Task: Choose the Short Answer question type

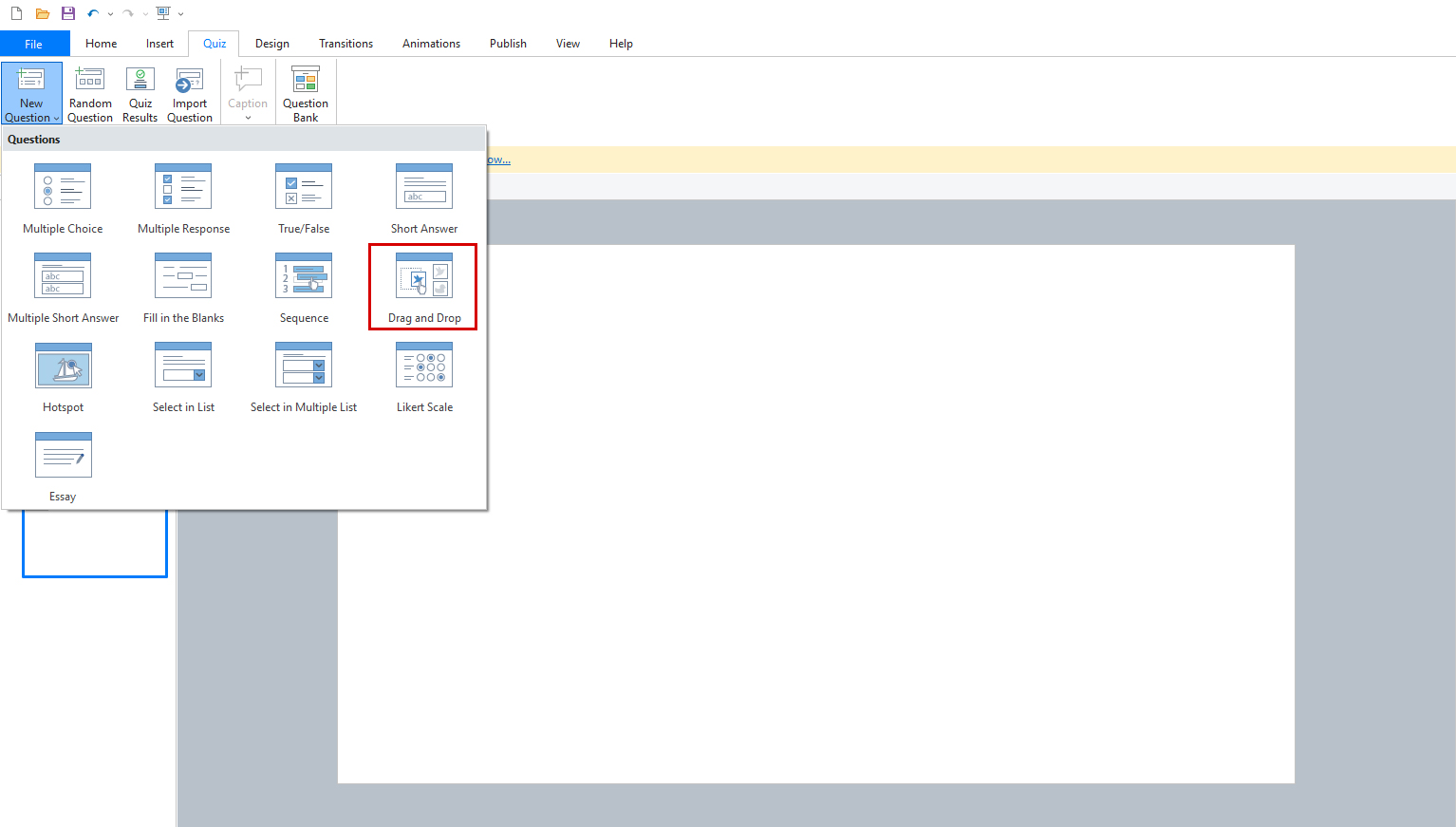Action: 424,199
